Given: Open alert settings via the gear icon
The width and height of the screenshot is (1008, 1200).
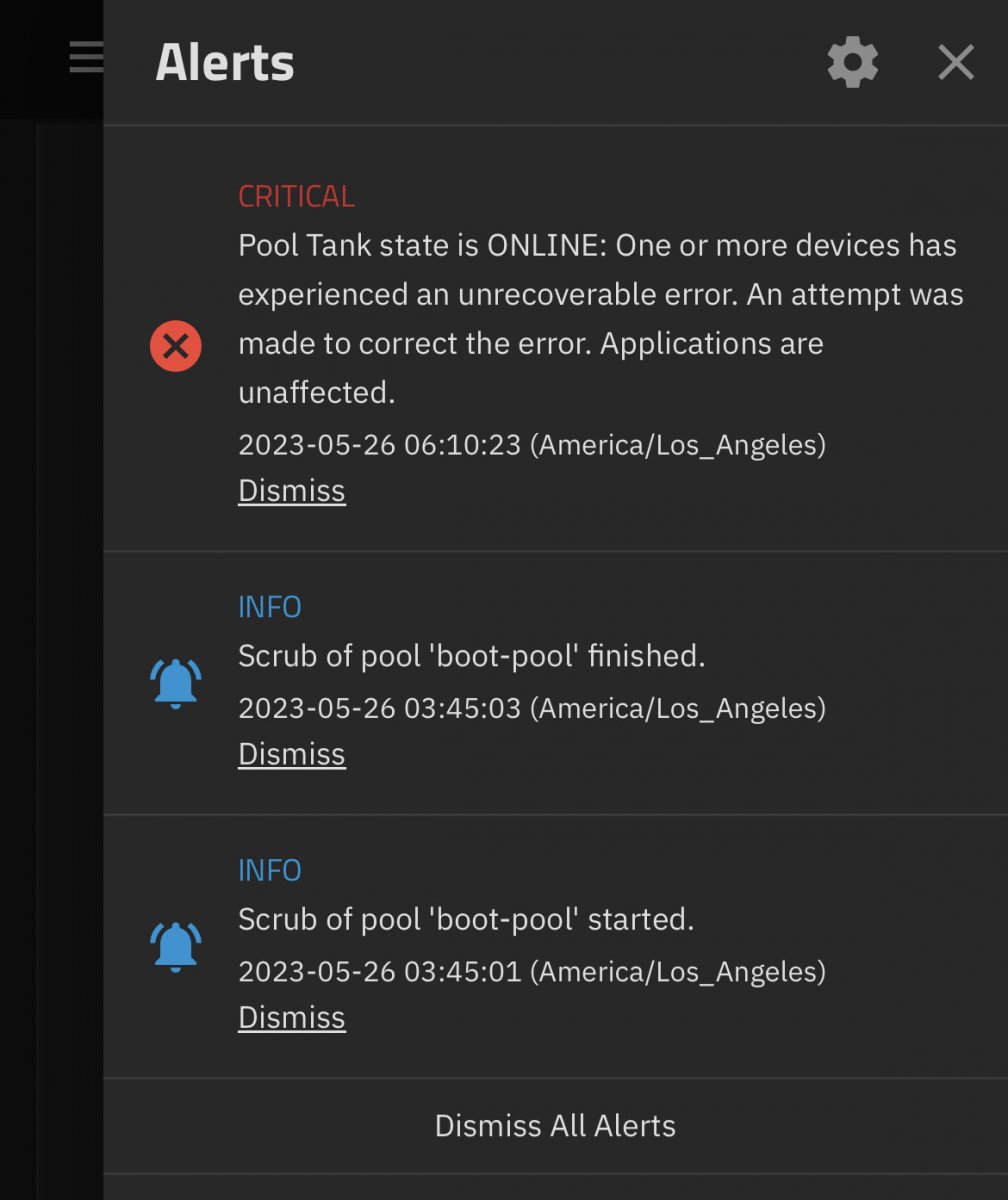Looking at the screenshot, I should click(x=852, y=63).
